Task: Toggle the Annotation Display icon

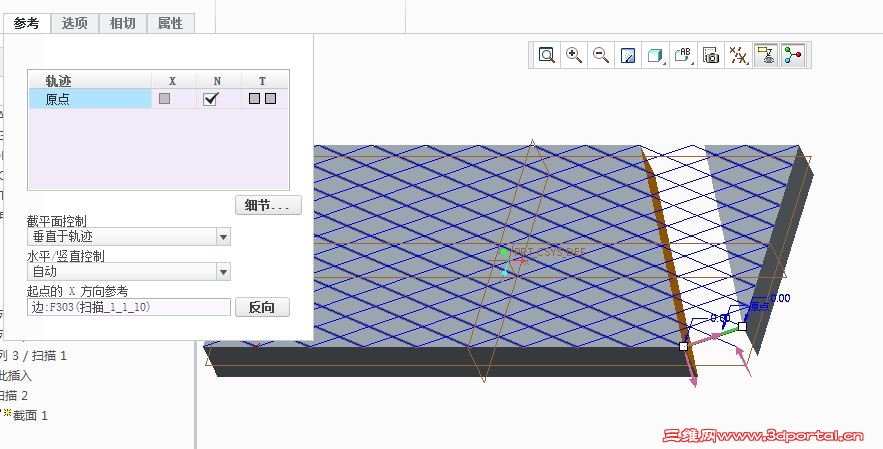Action: [766, 55]
